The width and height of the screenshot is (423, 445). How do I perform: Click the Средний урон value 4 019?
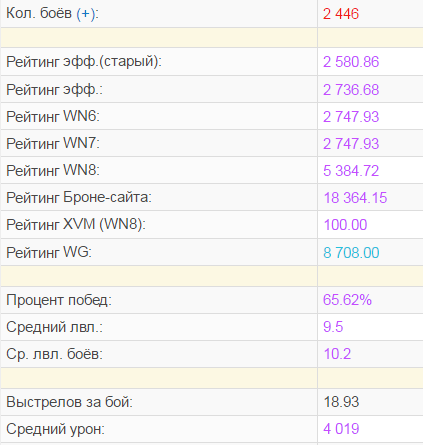(341, 429)
